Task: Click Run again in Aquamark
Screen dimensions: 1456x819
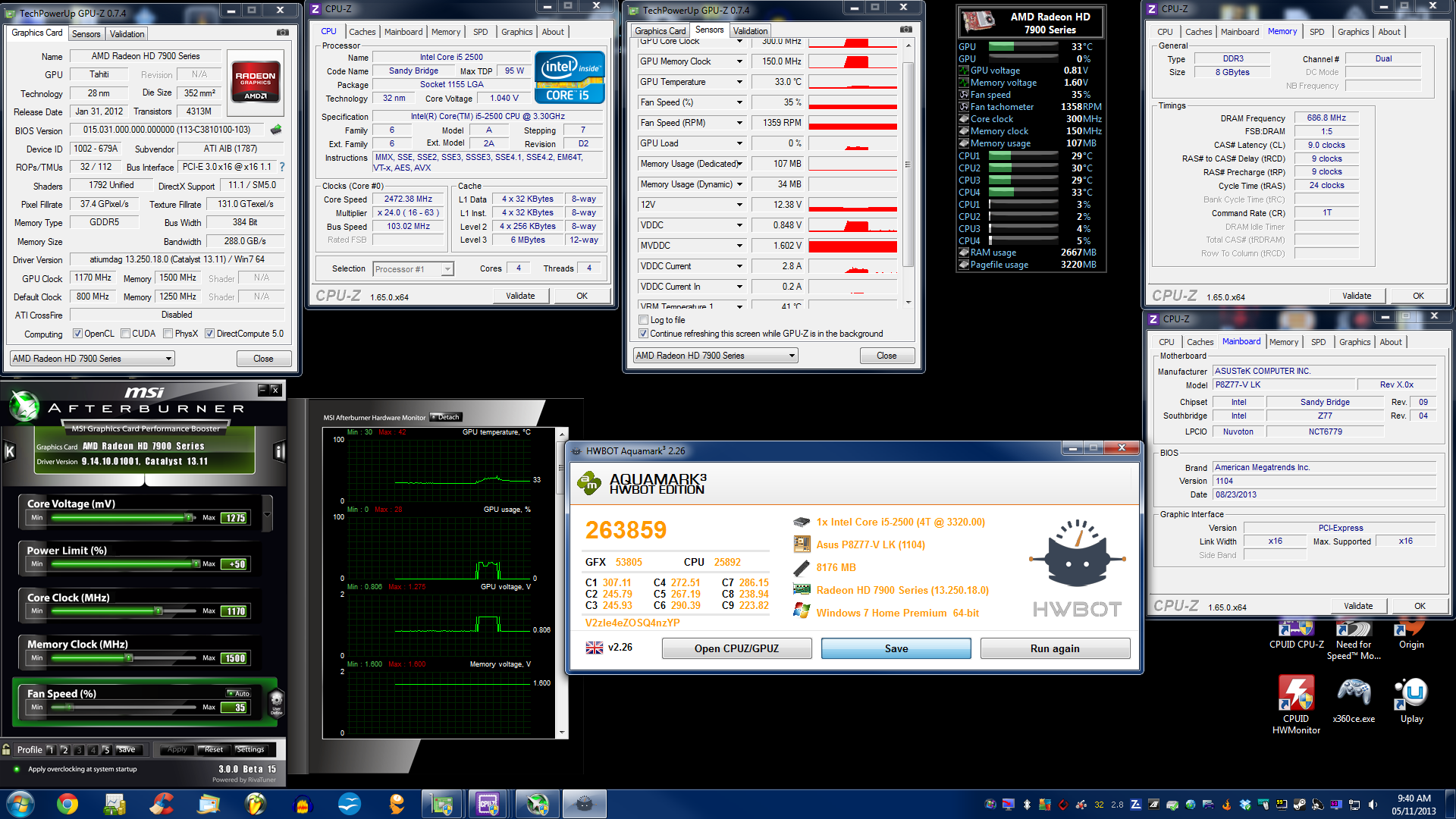Action: coord(1055,648)
